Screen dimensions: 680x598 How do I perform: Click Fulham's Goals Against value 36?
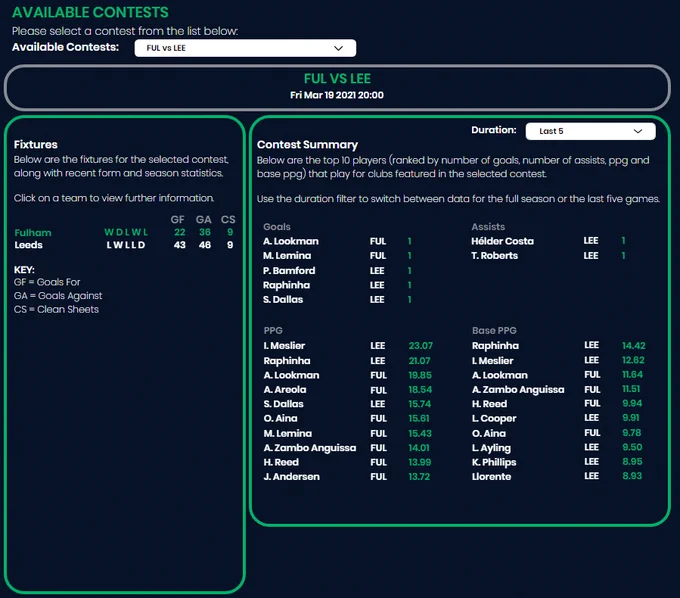205,232
